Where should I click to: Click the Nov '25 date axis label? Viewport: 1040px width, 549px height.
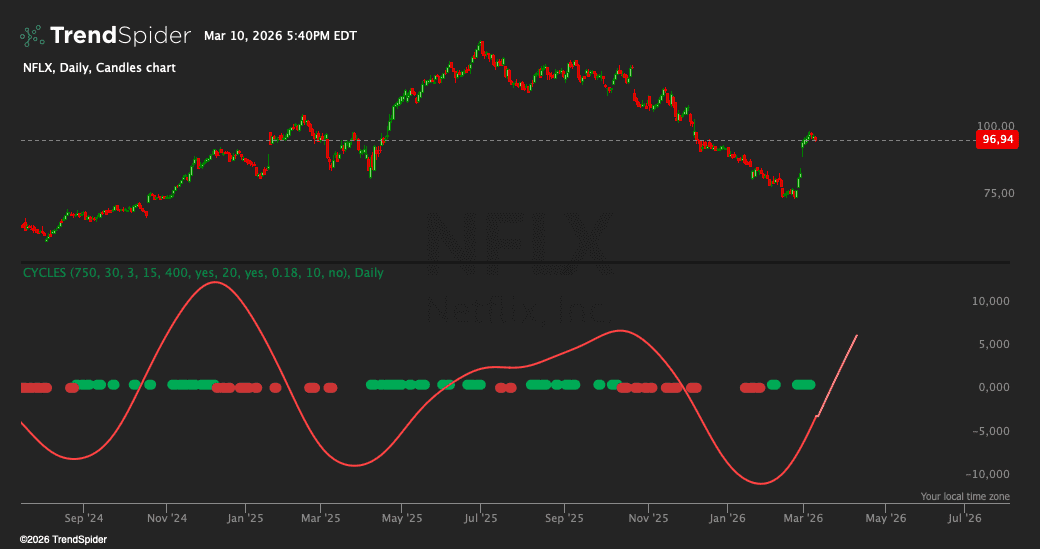[x=648, y=518]
